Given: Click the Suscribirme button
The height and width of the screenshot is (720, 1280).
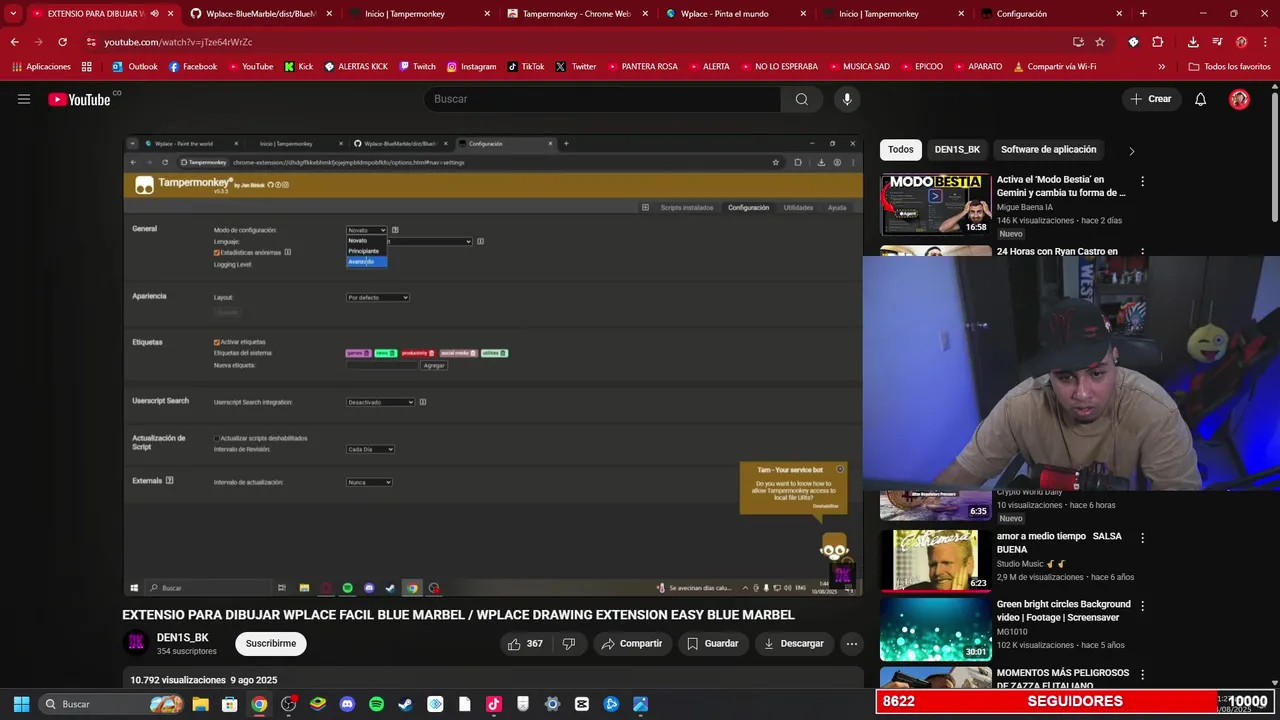Looking at the screenshot, I should tap(271, 644).
